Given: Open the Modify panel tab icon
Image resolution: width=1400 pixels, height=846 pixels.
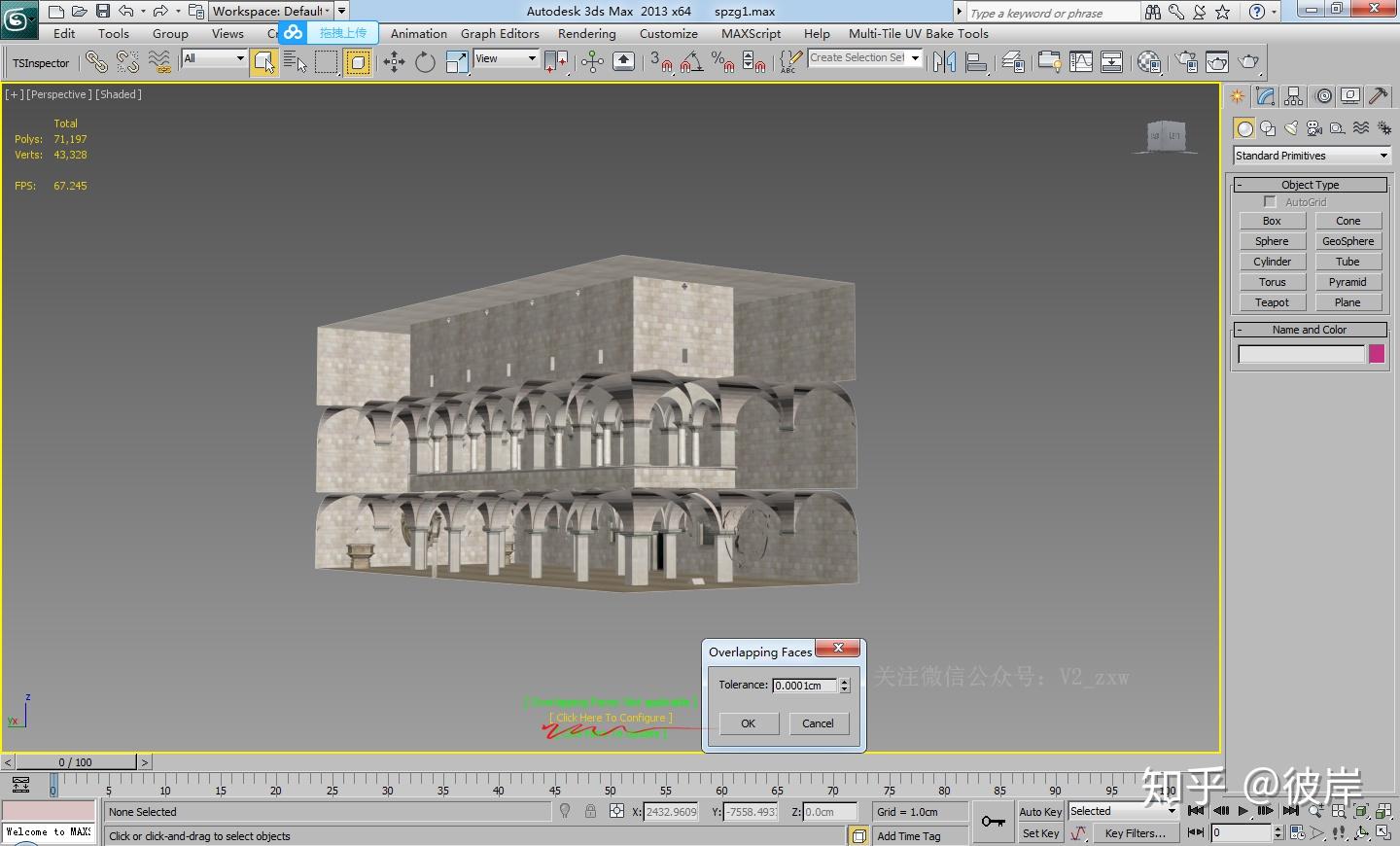Looking at the screenshot, I should click(1265, 96).
